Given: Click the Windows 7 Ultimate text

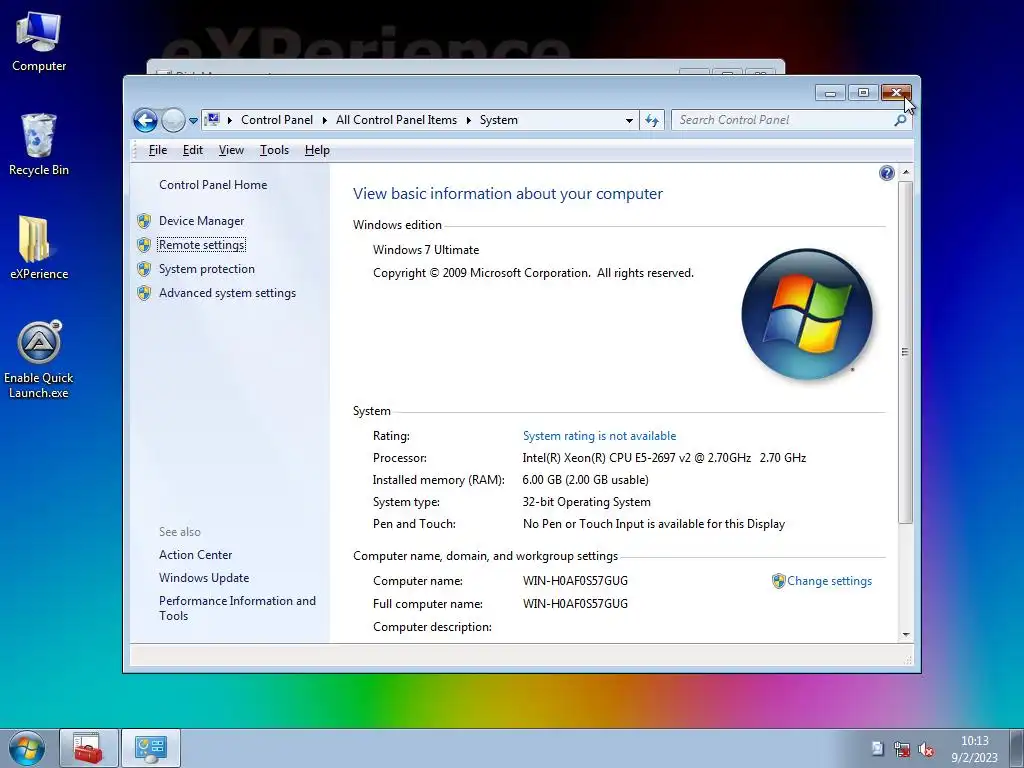Looking at the screenshot, I should click(x=426, y=249).
